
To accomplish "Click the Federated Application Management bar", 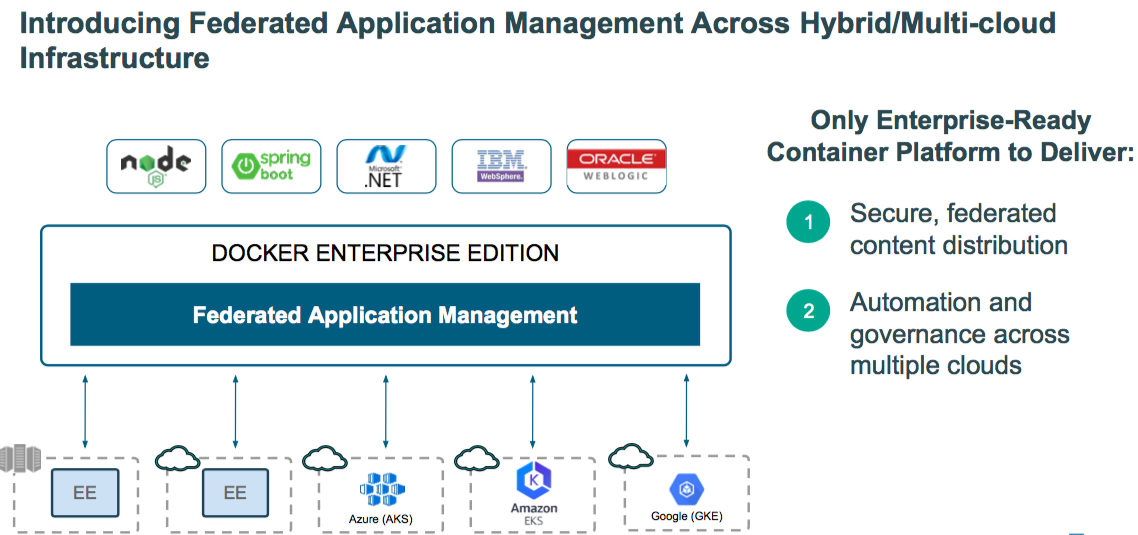I will point(385,314).
